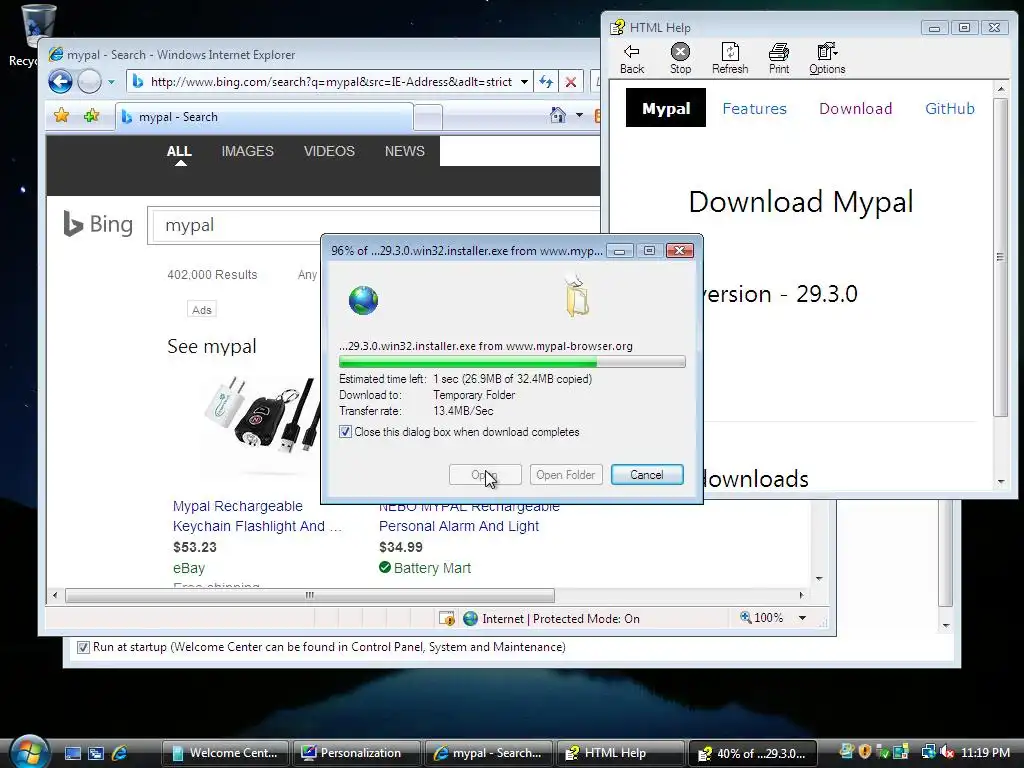Viewport: 1024px width, 768px height.
Task: Open the Download link on Mypal page
Action: [x=856, y=108]
